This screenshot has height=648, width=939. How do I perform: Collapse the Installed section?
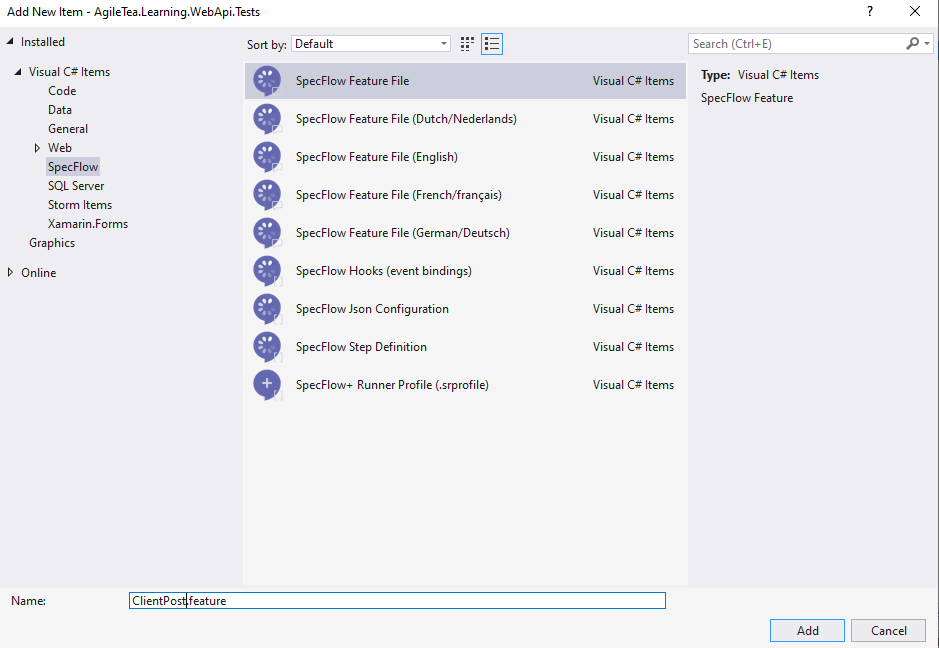10,41
